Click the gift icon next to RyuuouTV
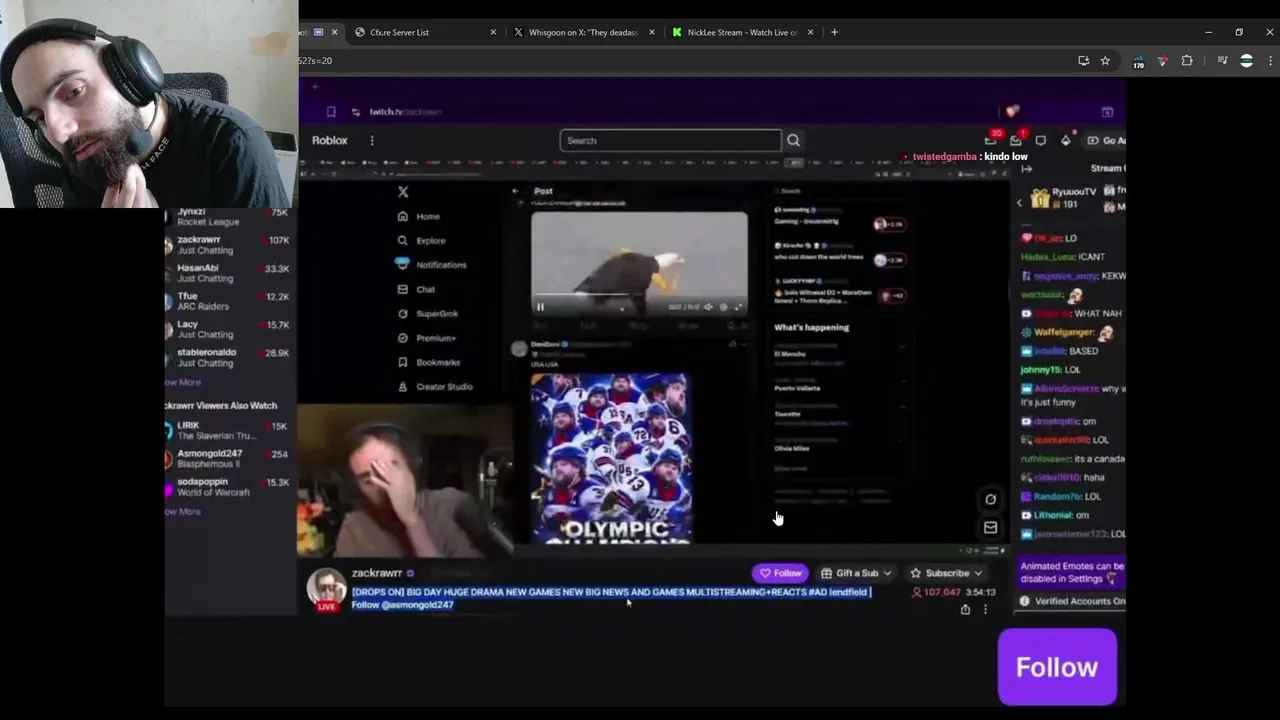 pyautogui.click(x=1040, y=199)
